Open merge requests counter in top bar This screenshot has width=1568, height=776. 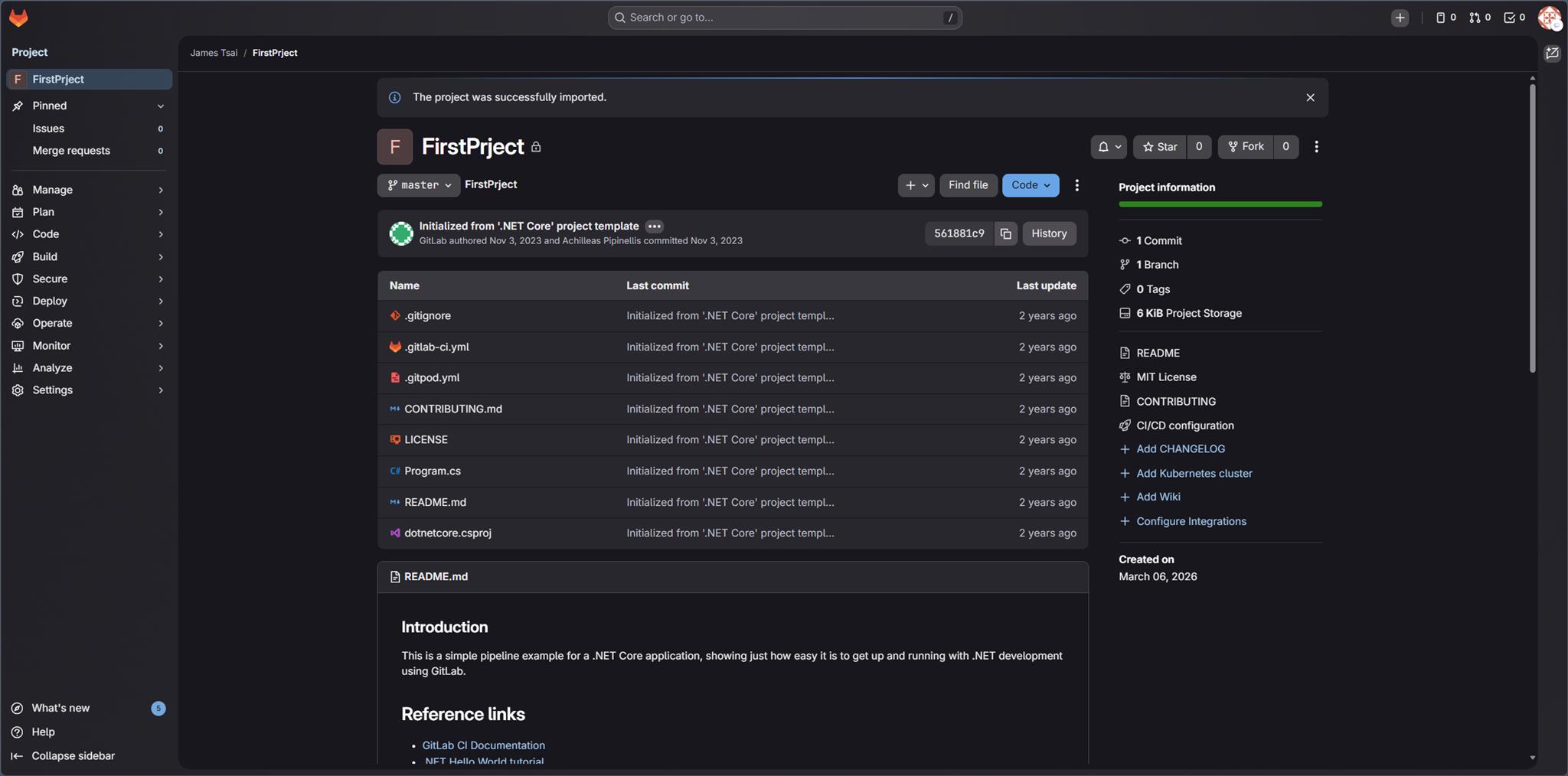point(1479,18)
